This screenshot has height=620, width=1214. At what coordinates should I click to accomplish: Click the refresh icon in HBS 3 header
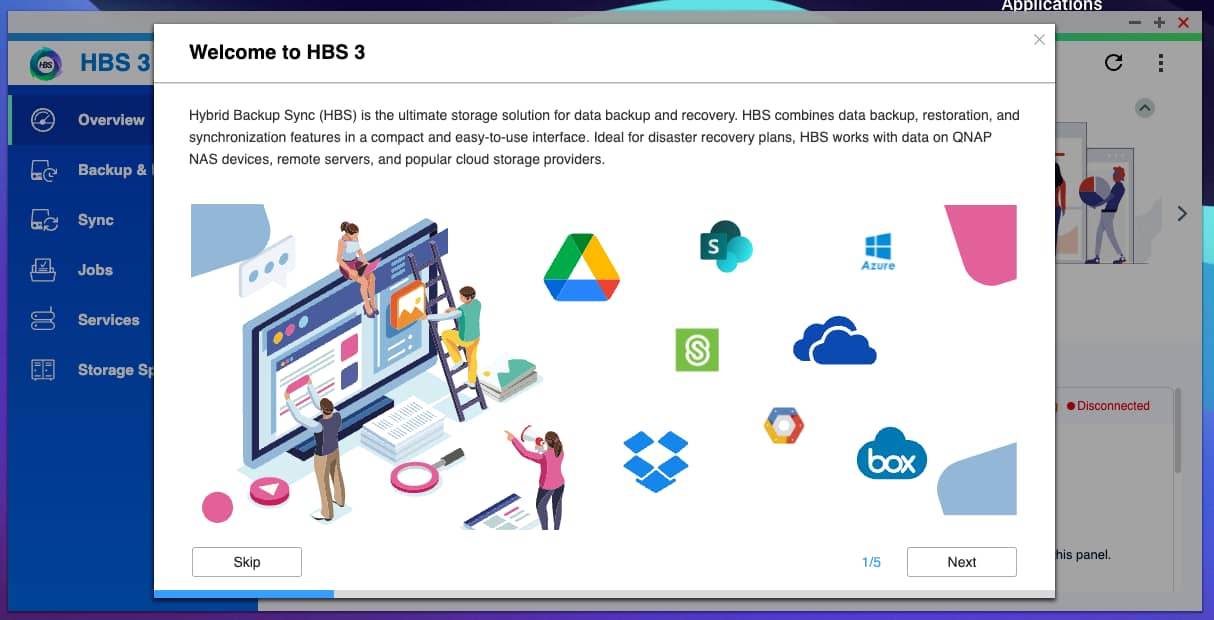1113,63
